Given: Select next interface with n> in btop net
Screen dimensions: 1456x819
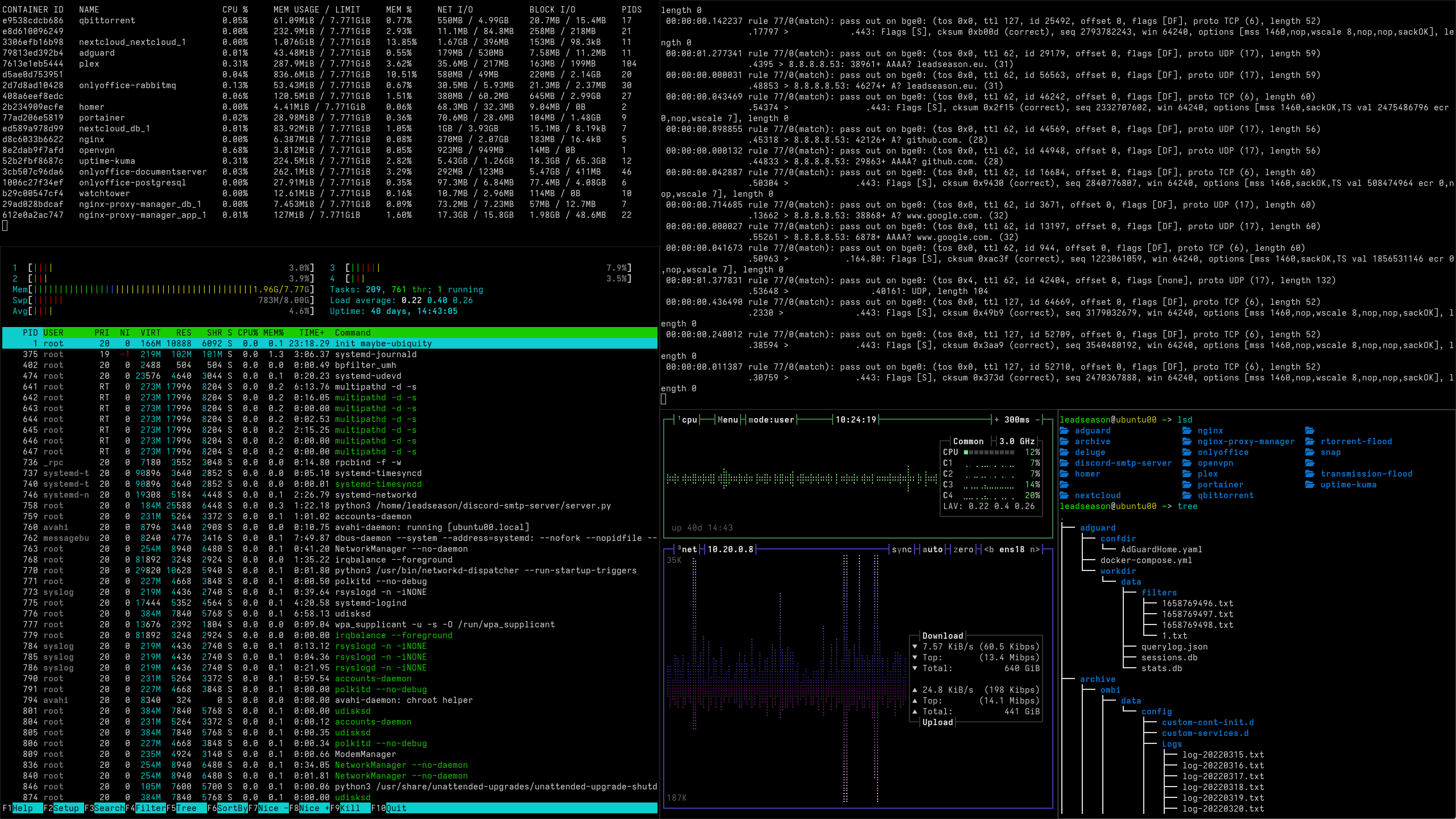Looking at the screenshot, I should click(1035, 549).
